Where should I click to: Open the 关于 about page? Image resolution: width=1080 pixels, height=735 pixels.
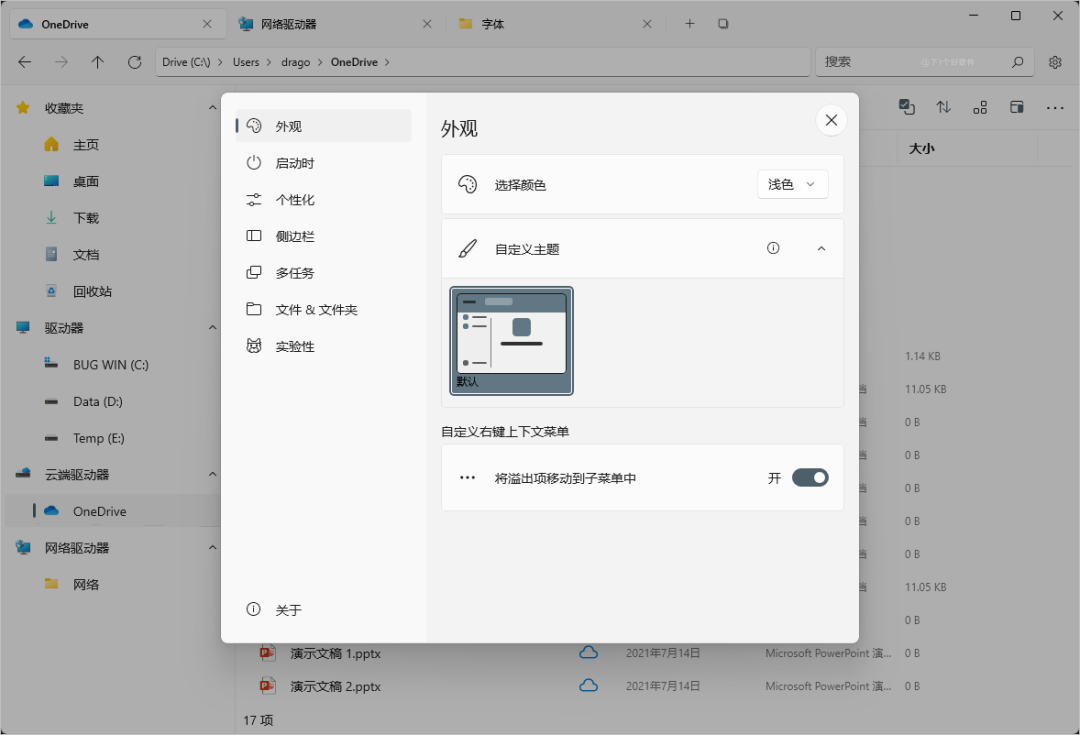click(x=288, y=610)
